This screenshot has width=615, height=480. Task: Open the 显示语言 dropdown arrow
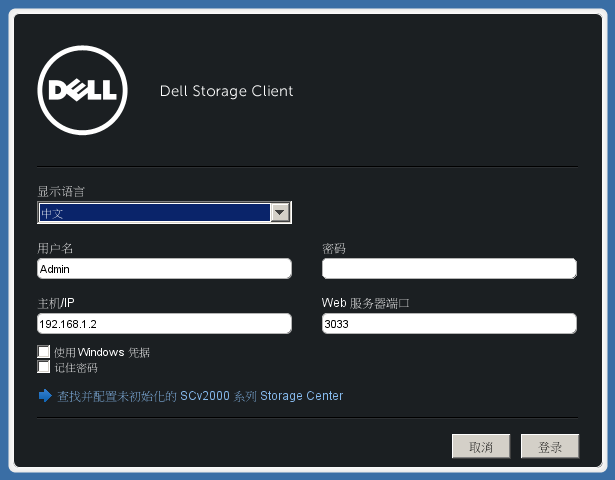click(280, 213)
